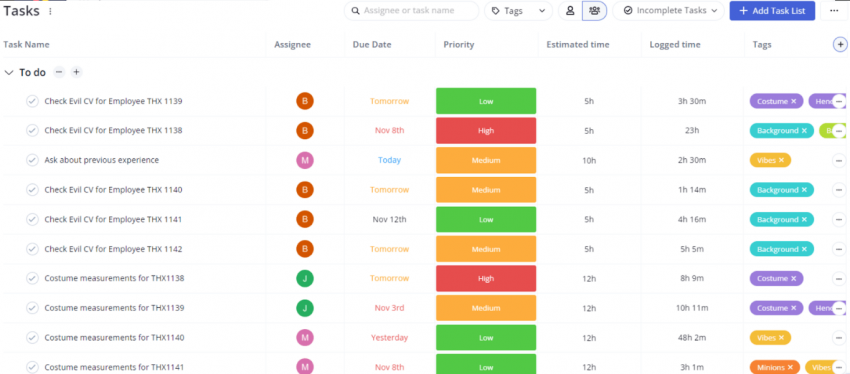Collapse the To do task list
850x374 pixels.
click(9, 73)
